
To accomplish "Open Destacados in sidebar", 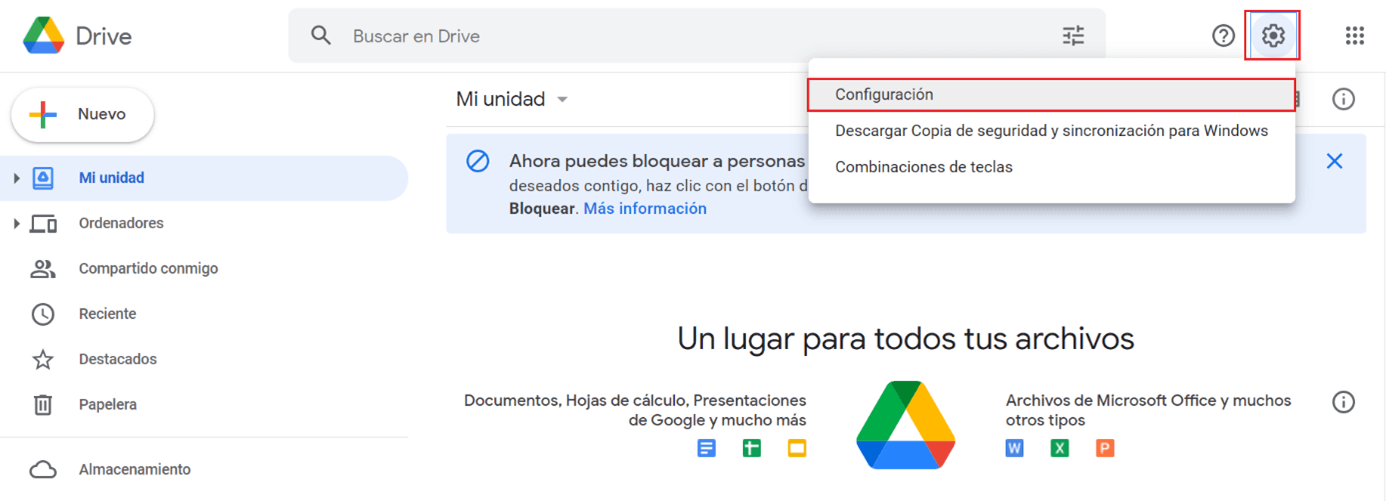I will 204,359.
